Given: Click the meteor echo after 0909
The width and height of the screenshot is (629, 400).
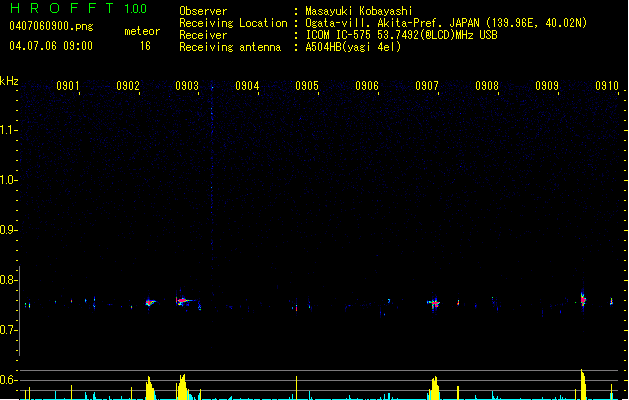Looking at the screenshot, I should coord(583,299).
